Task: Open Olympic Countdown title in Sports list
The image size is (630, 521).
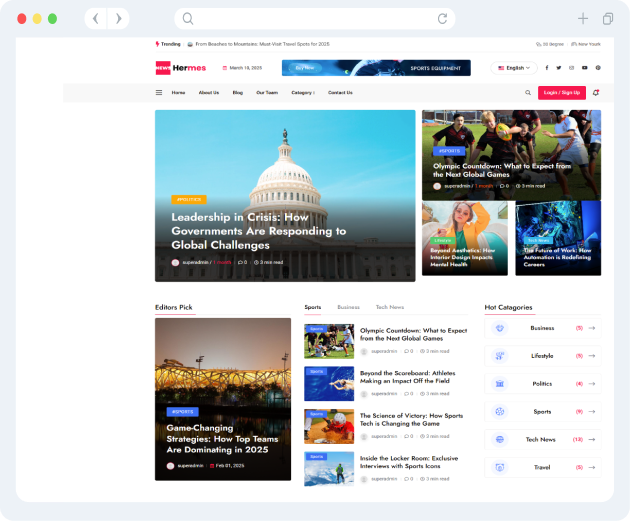Action: [x=413, y=334]
